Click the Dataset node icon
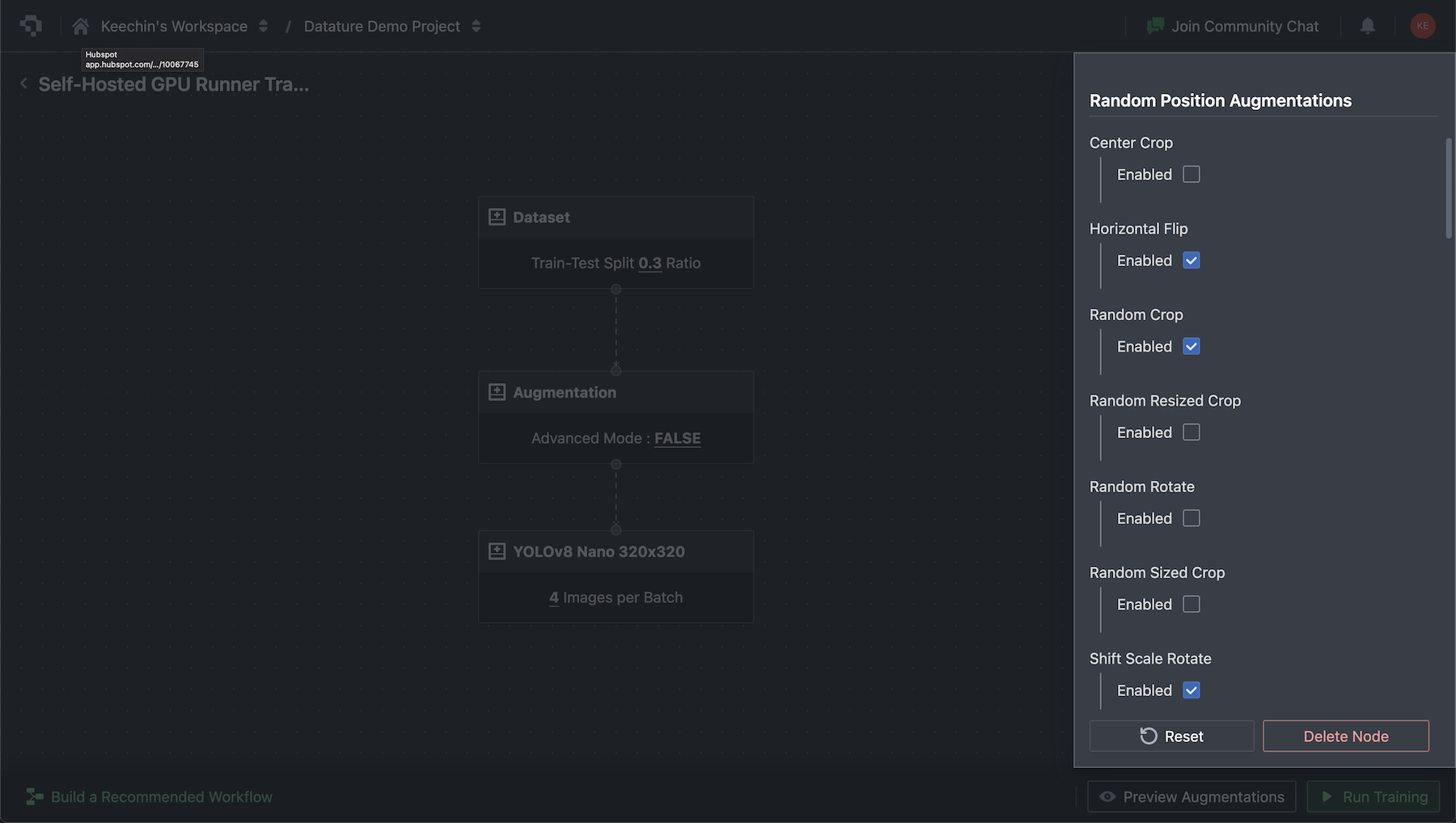Screen dimensions: 1456x823 tap(497, 216)
